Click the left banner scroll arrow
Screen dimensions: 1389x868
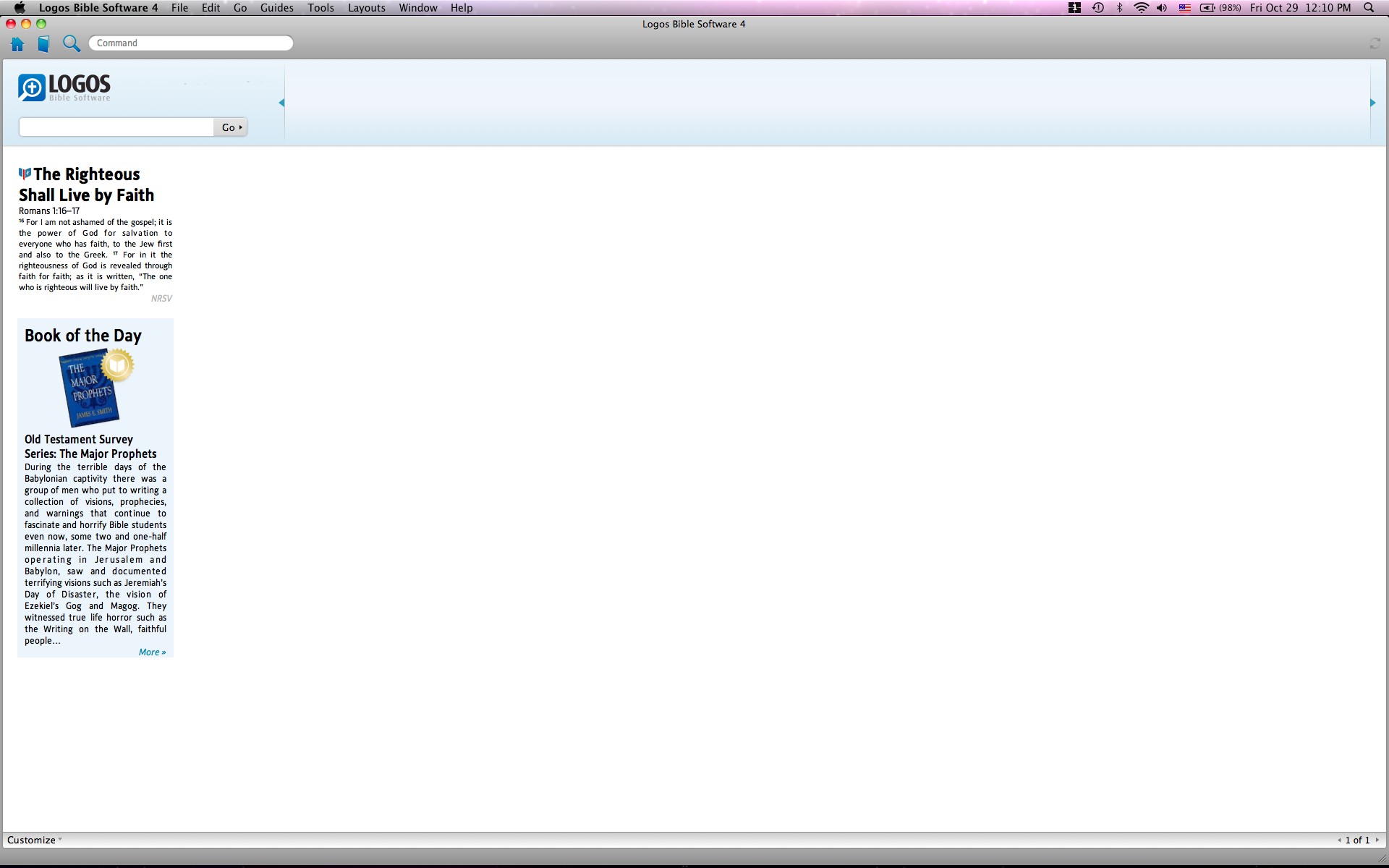pos(281,103)
